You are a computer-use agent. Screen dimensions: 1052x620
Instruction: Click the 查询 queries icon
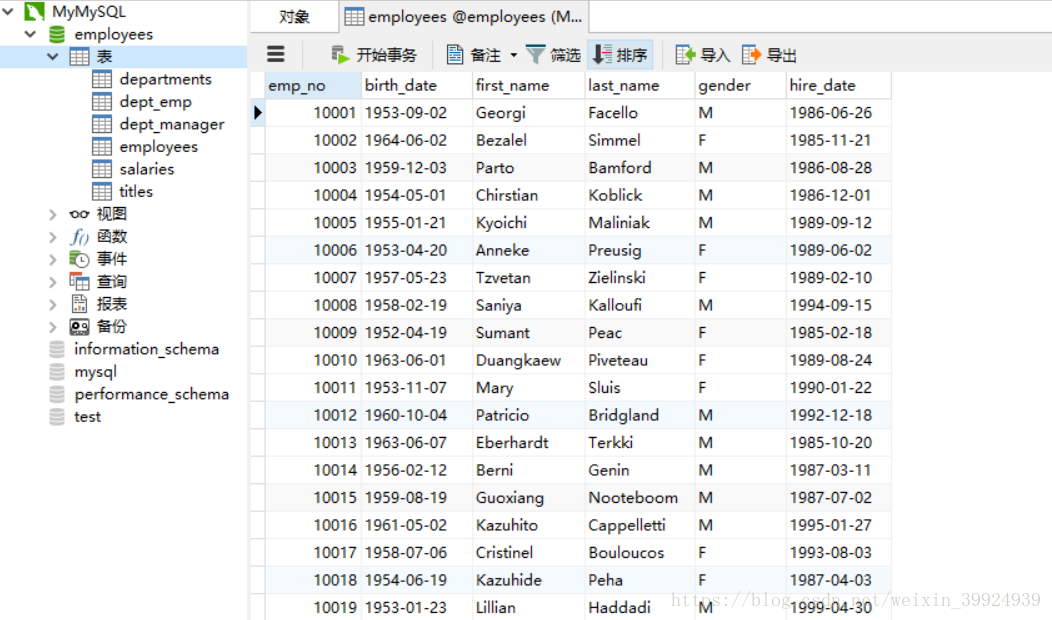pos(79,281)
